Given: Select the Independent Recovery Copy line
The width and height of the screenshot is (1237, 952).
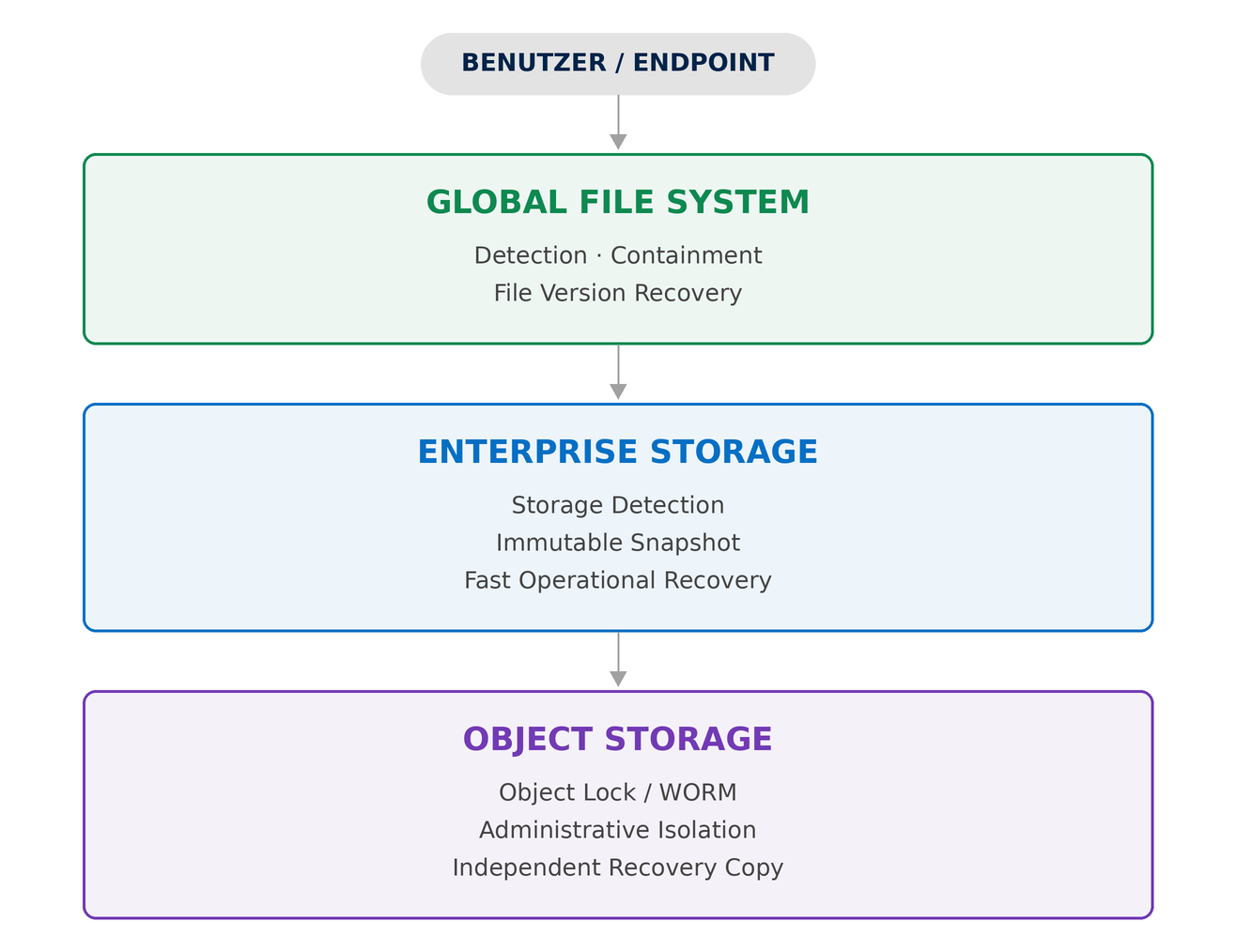Looking at the screenshot, I should 618,868.
